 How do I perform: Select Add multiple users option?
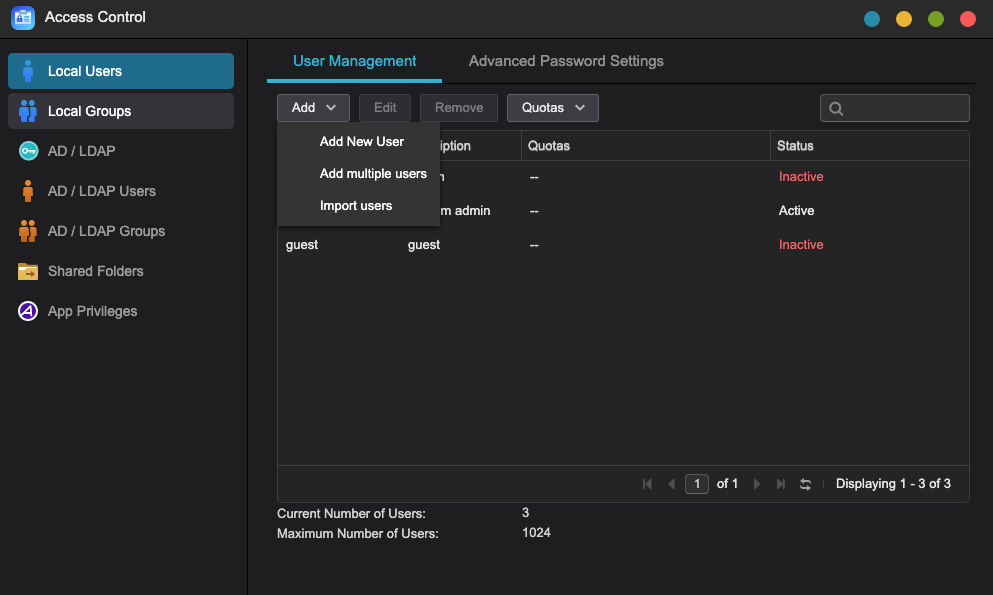pyautogui.click(x=373, y=174)
